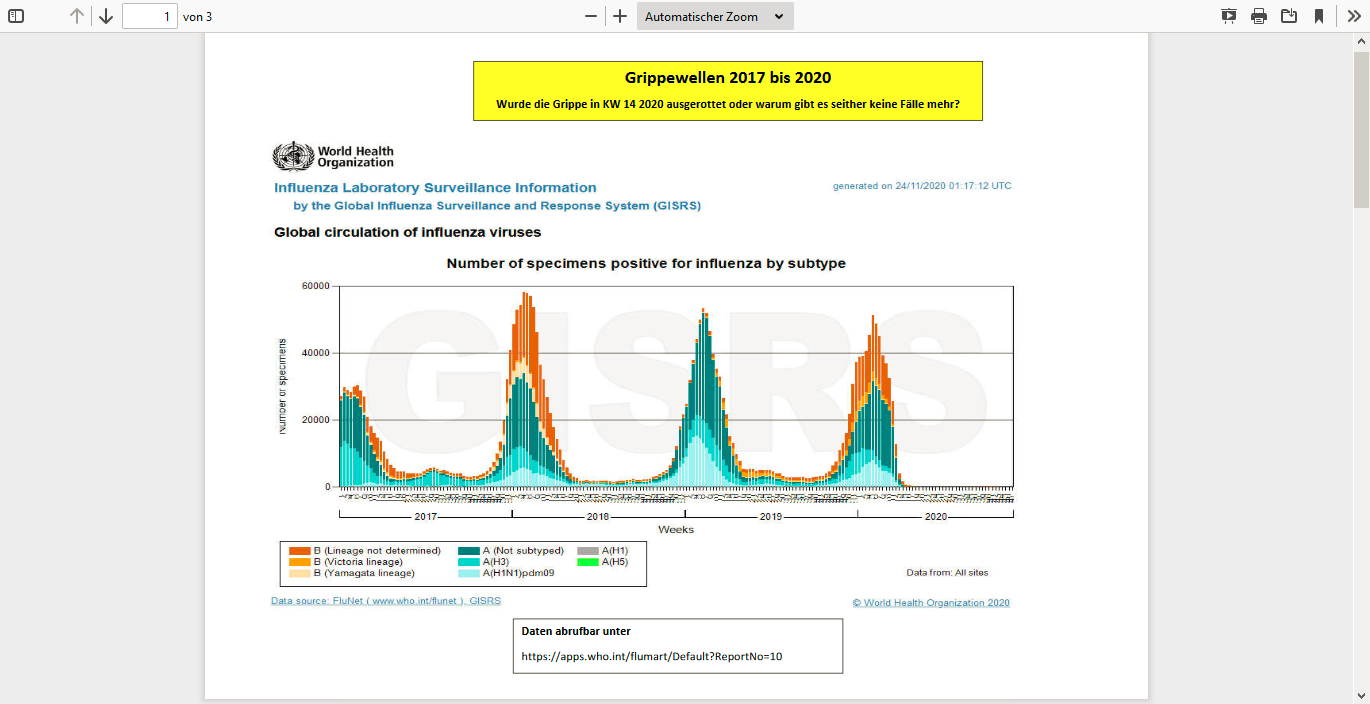The width and height of the screenshot is (1370, 704).
Task: Click the page number input field
Action: [x=150, y=16]
